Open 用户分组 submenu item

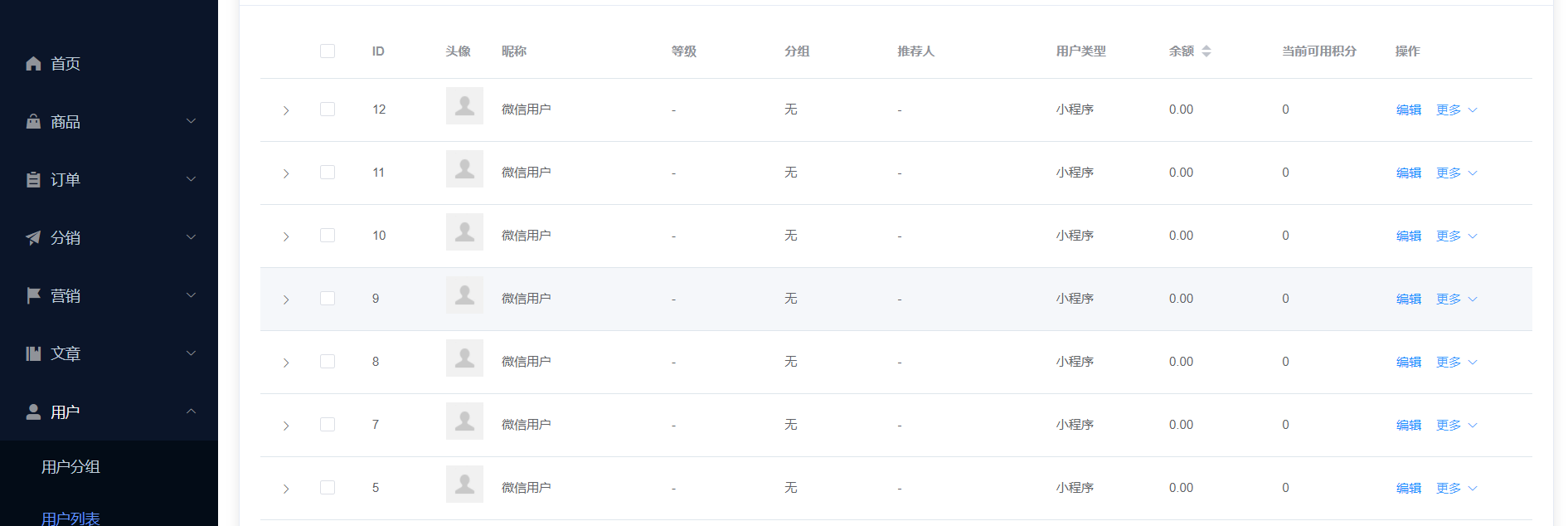tap(70, 467)
